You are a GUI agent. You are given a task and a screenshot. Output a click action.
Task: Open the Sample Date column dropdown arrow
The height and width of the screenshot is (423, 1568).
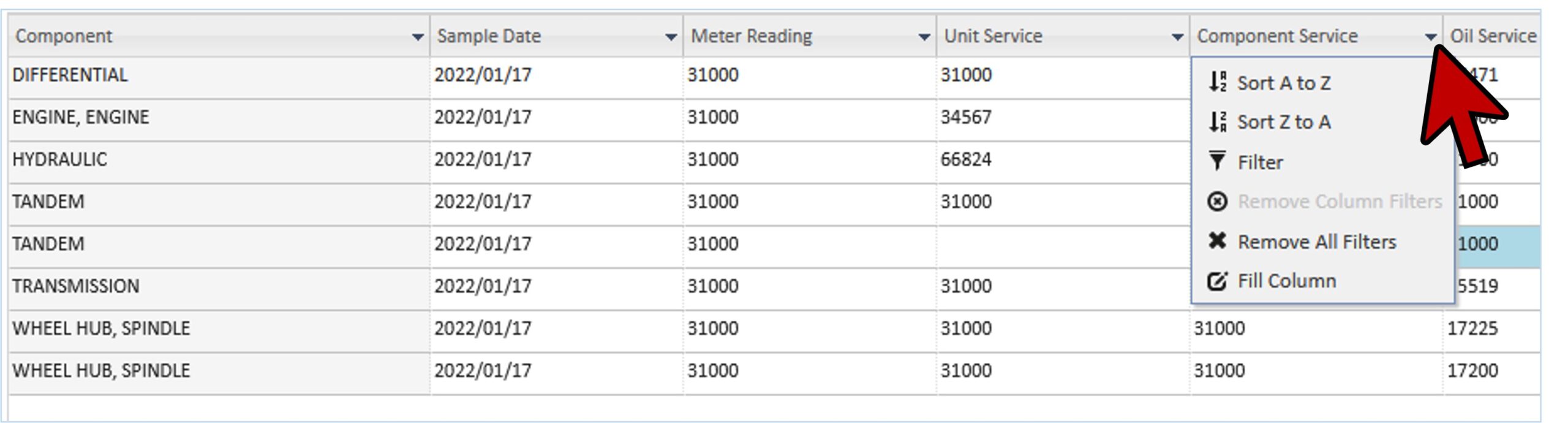671,37
